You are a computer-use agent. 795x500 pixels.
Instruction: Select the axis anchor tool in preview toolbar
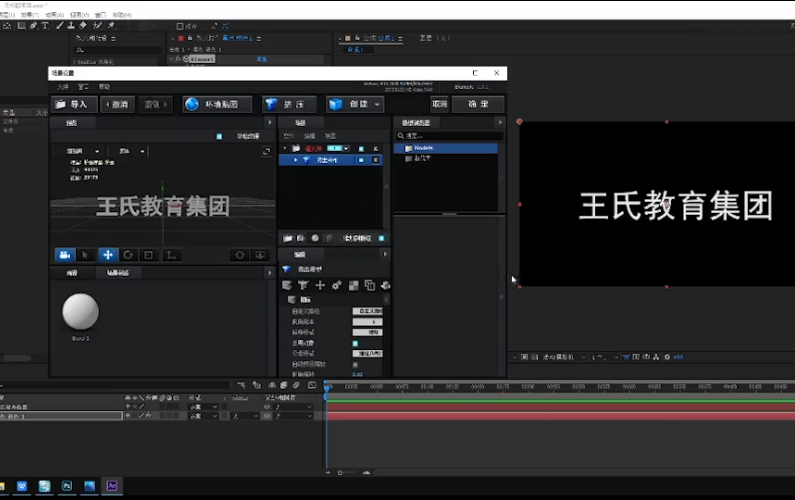tap(171, 255)
